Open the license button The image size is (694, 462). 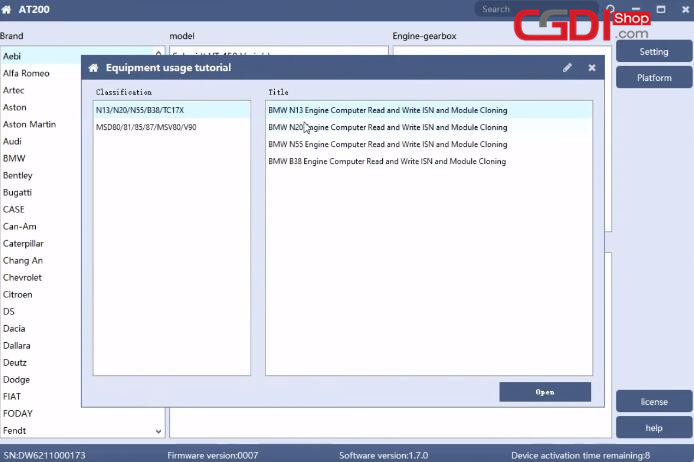tap(653, 402)
